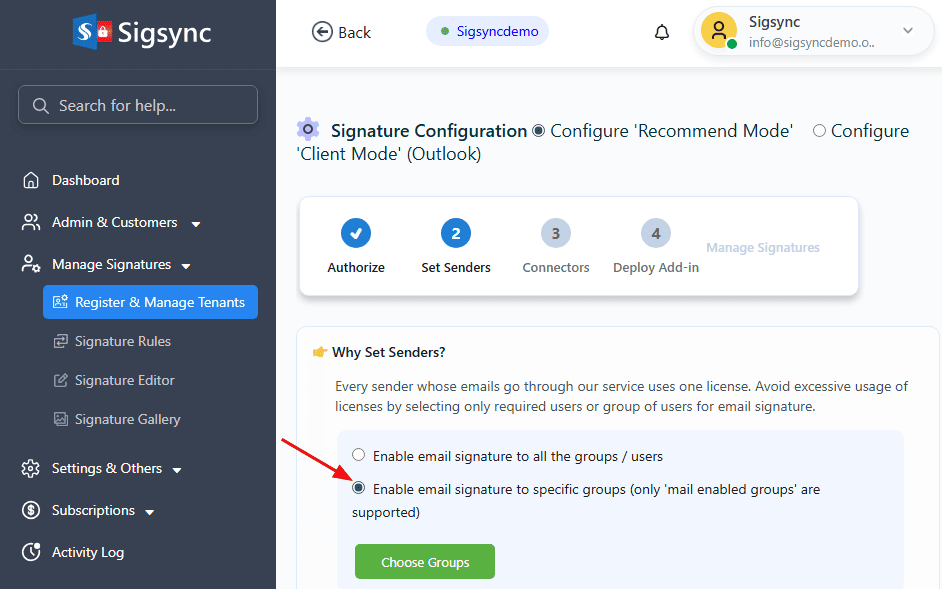Image resolution: width=942 pixels, height=589 pixels.
Task: Open Dashboard via the home icon
Action: click(x=31, y=181)
